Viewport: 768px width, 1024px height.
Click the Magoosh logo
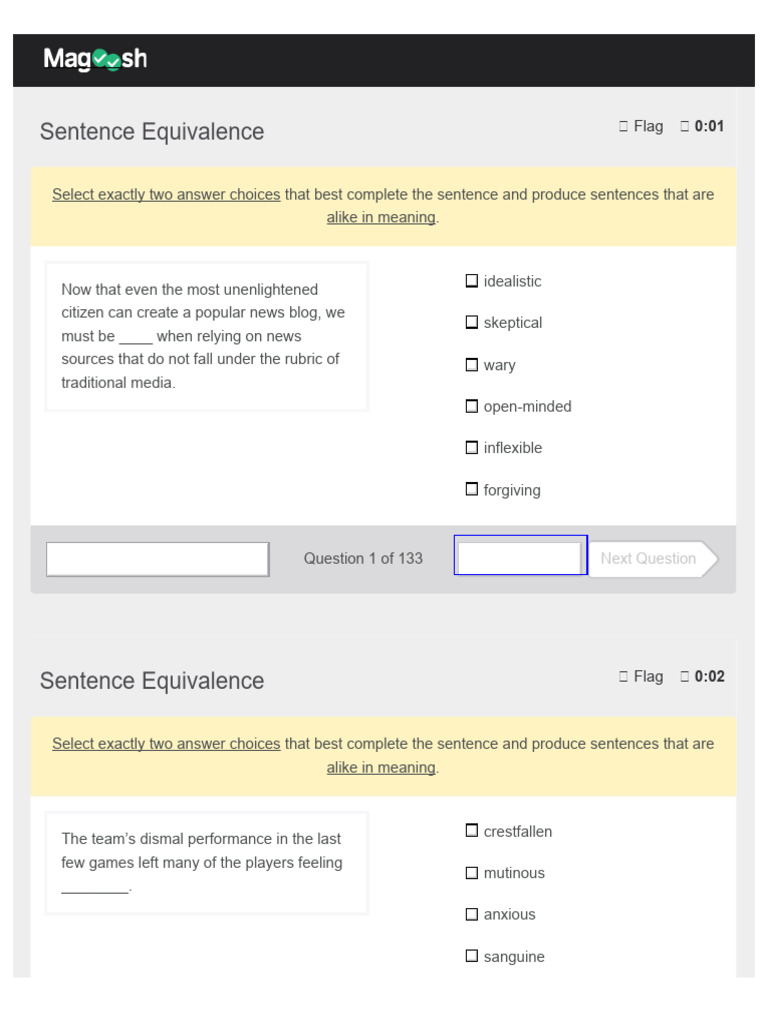pos(95,59)
